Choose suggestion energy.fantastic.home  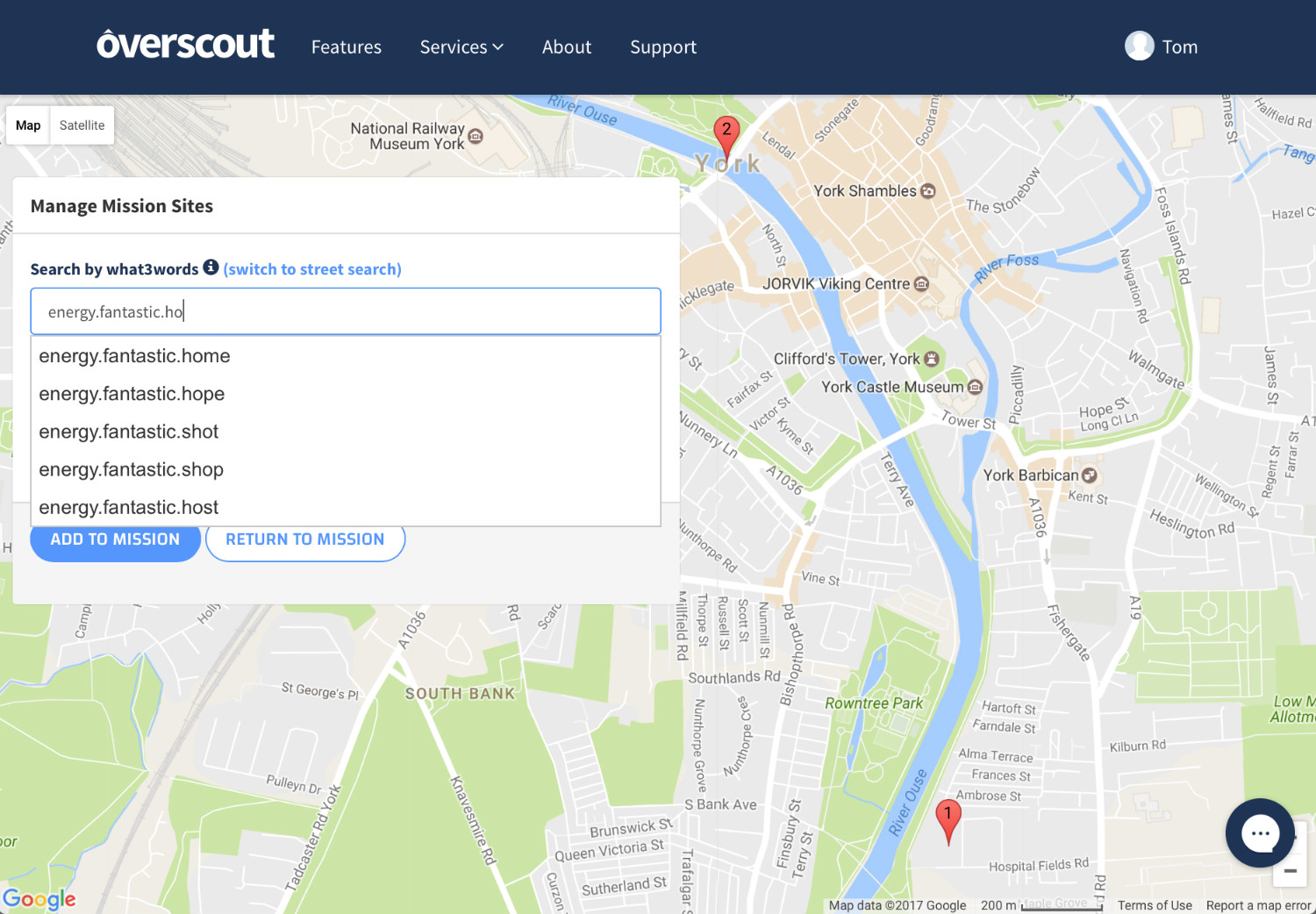(x=346, y=356)
